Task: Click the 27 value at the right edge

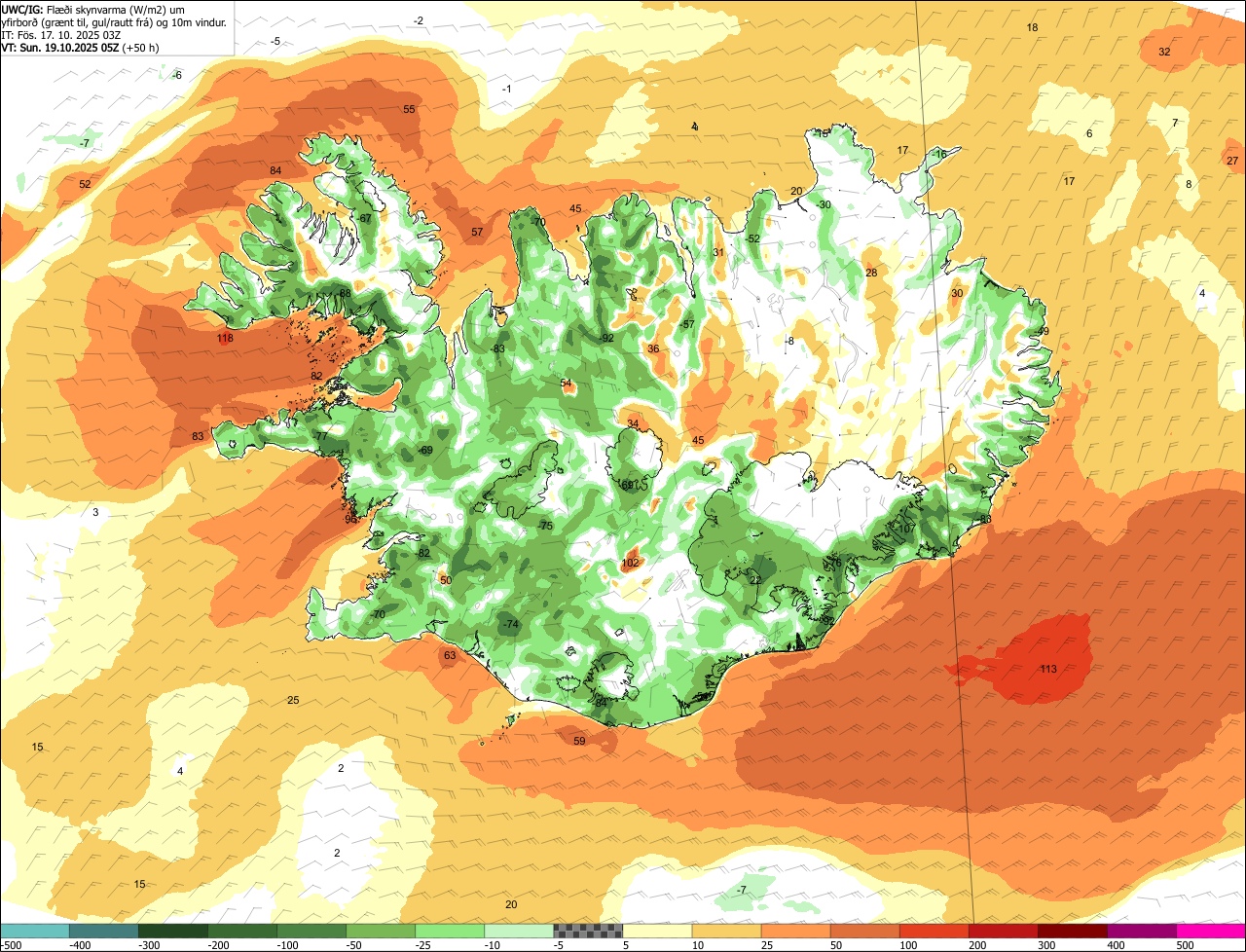Action: click(1232, 161)
